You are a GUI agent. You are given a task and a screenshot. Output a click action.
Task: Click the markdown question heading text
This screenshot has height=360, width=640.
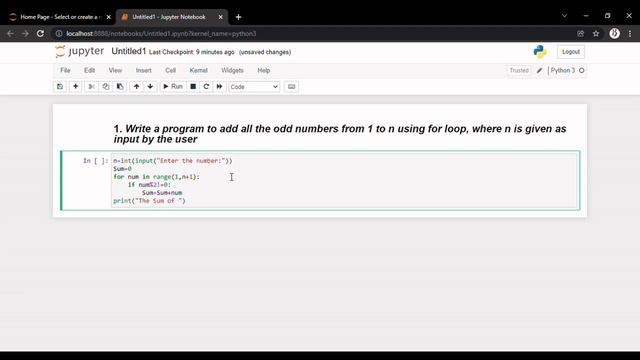pos(340,134)
